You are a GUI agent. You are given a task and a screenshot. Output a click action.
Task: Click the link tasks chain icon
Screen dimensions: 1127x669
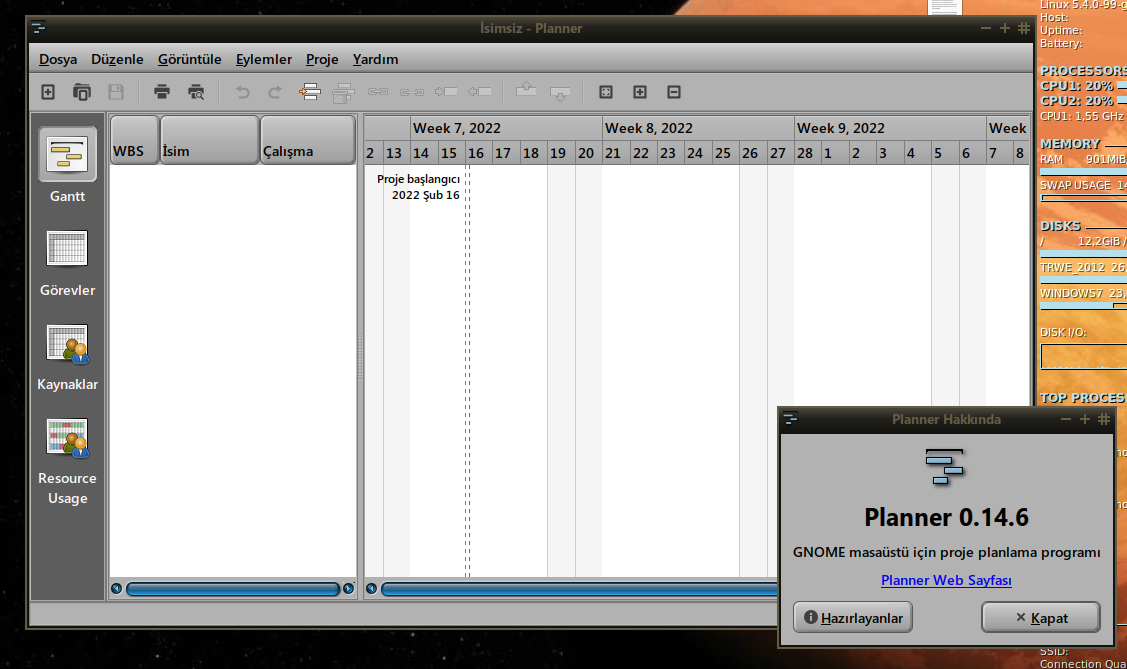pyautogui.click(x=377, y=92)
